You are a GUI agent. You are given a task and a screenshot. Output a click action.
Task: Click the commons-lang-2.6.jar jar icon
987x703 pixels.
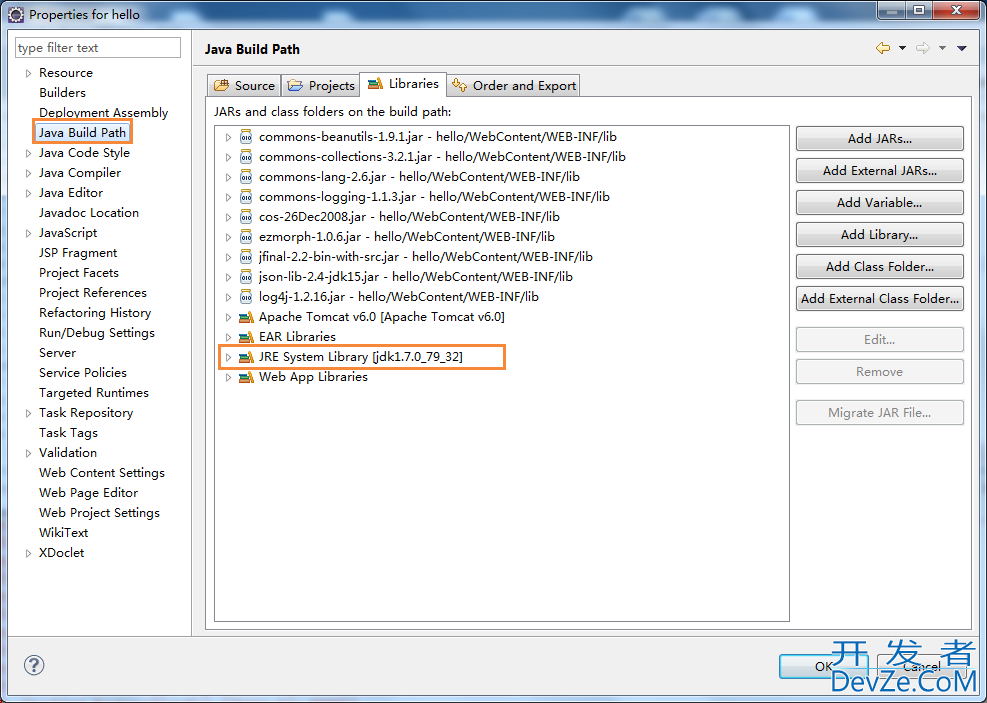(246, 177)
